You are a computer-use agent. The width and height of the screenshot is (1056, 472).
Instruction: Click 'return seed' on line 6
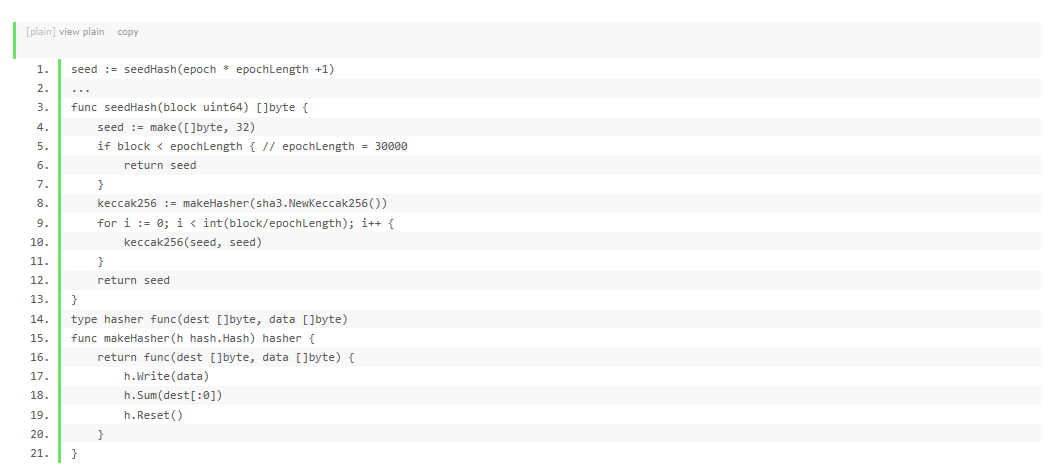[x=160, y=165]
